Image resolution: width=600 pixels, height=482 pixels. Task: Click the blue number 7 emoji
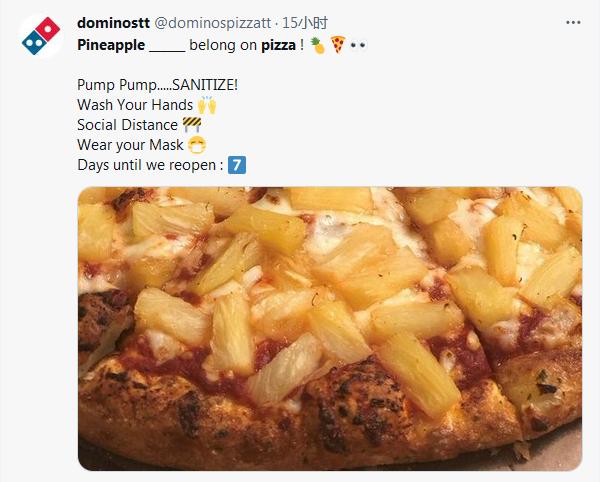(237, 164)
